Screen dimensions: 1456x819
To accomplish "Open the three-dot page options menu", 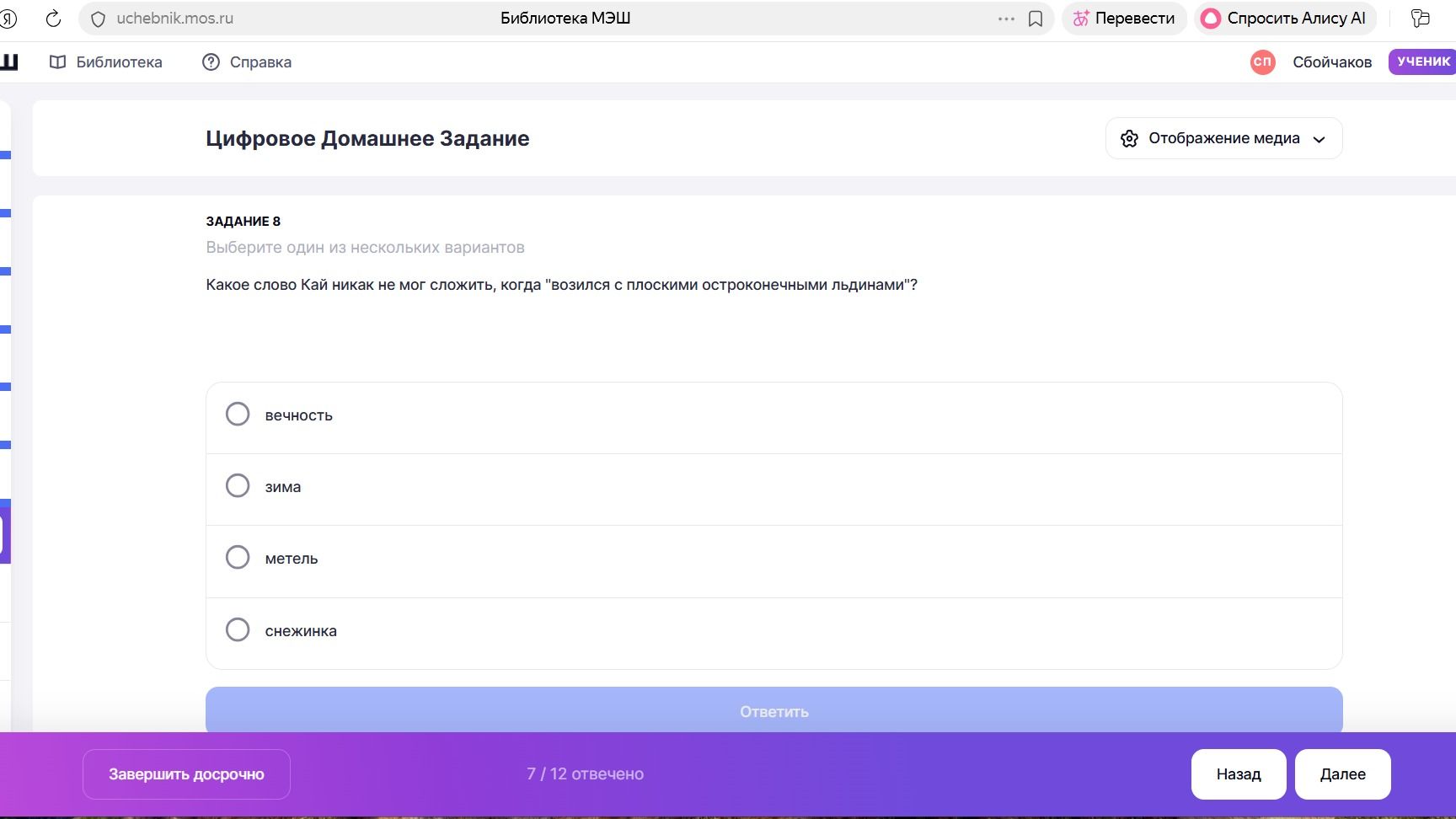I will (x=1006, y=19).
